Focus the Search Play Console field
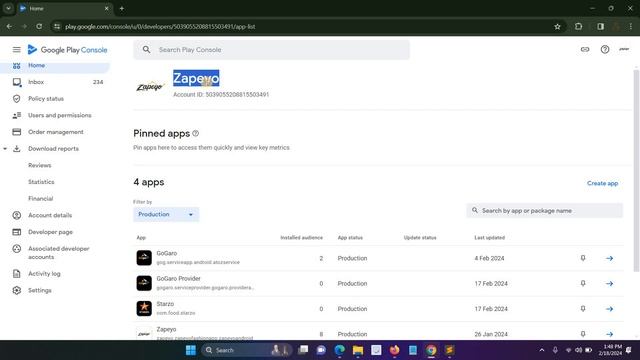Viewport: 640px width, 360px height. [x=271, y=50]
